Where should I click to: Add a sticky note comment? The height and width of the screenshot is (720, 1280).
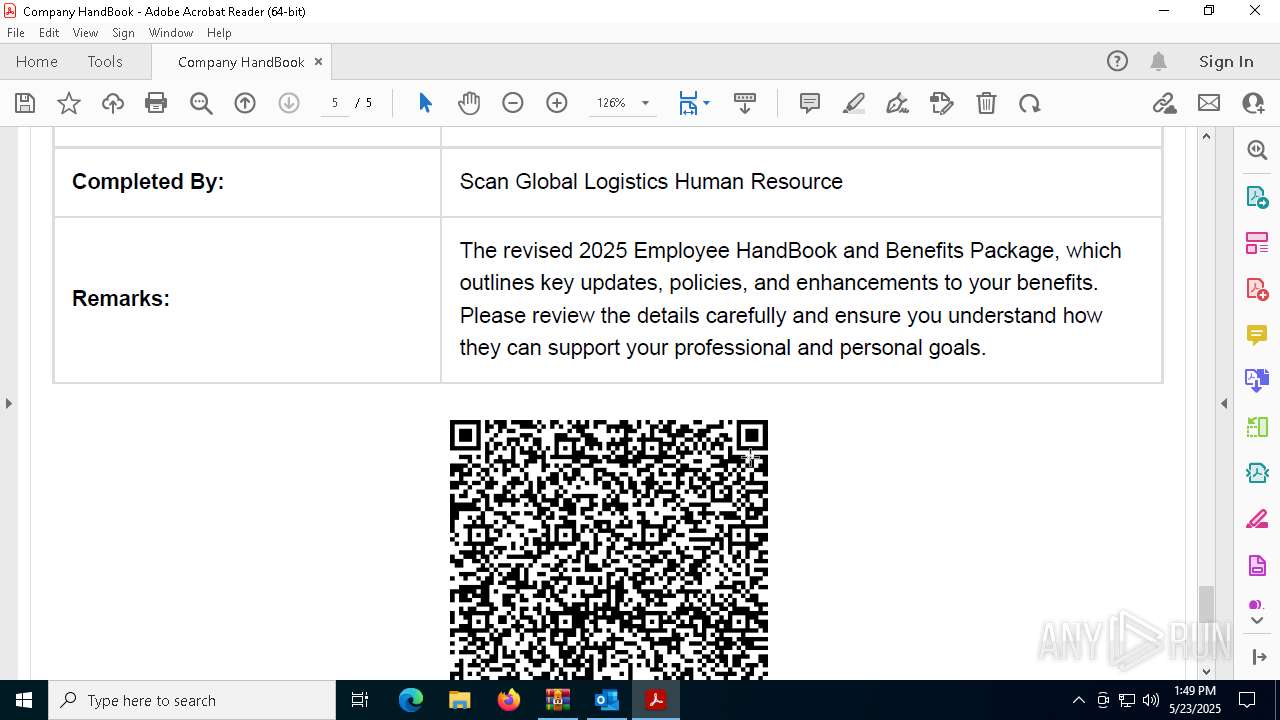[810, 103]
